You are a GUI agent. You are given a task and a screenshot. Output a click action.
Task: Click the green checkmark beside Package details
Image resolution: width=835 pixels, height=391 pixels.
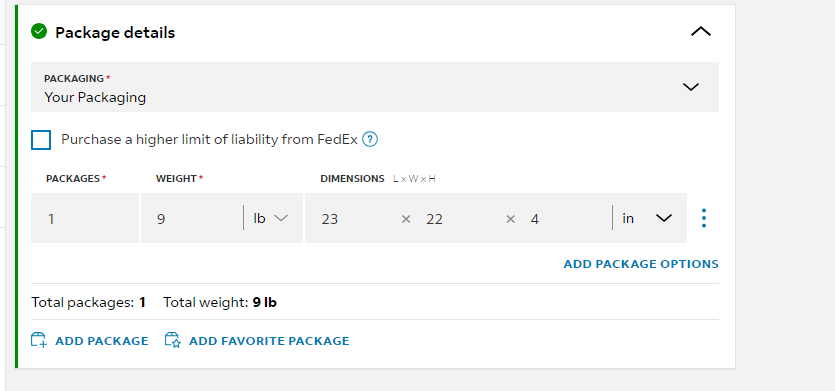pos(39,32)
